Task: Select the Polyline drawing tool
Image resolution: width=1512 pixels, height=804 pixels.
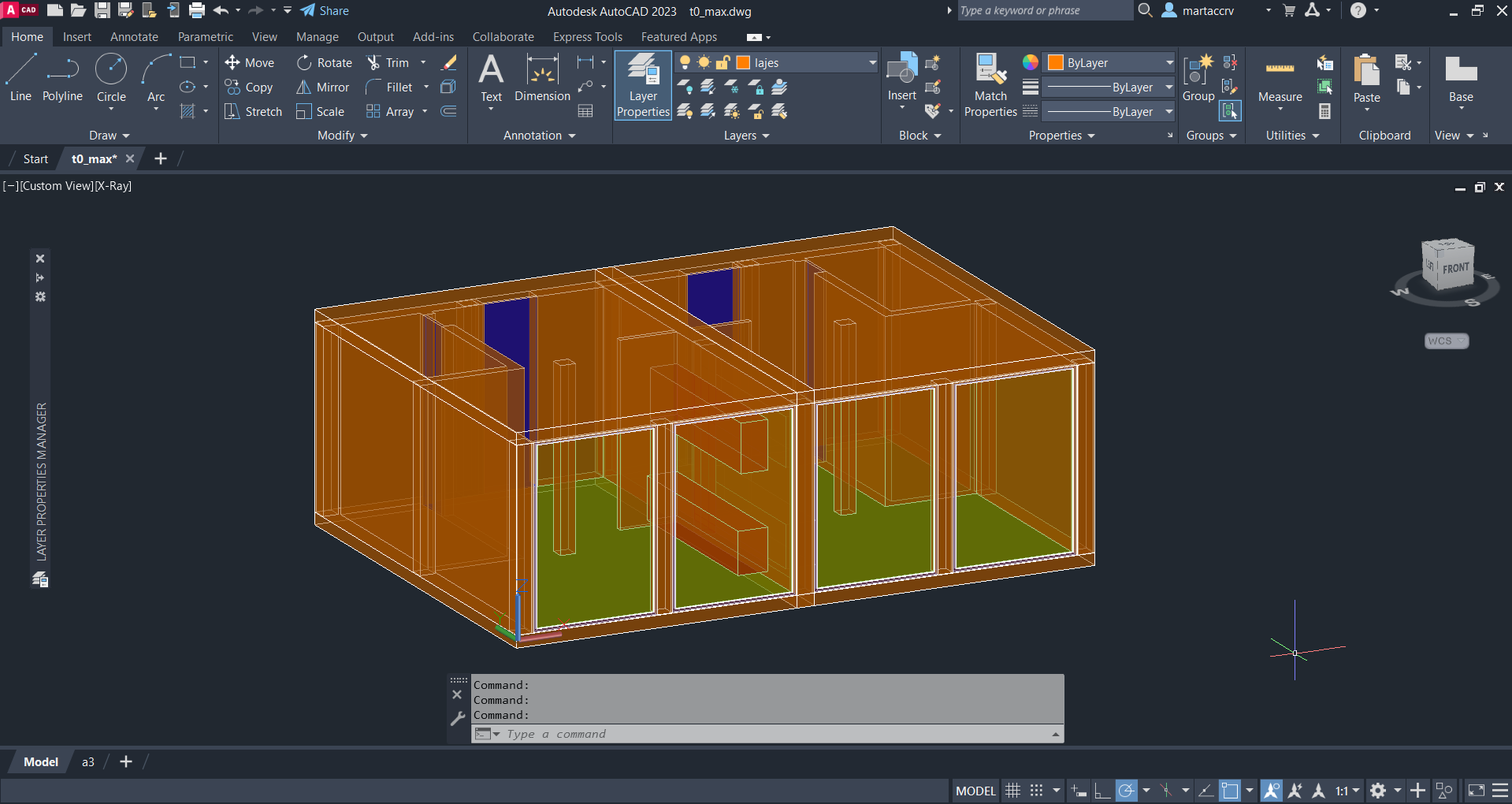Action: 62,78
